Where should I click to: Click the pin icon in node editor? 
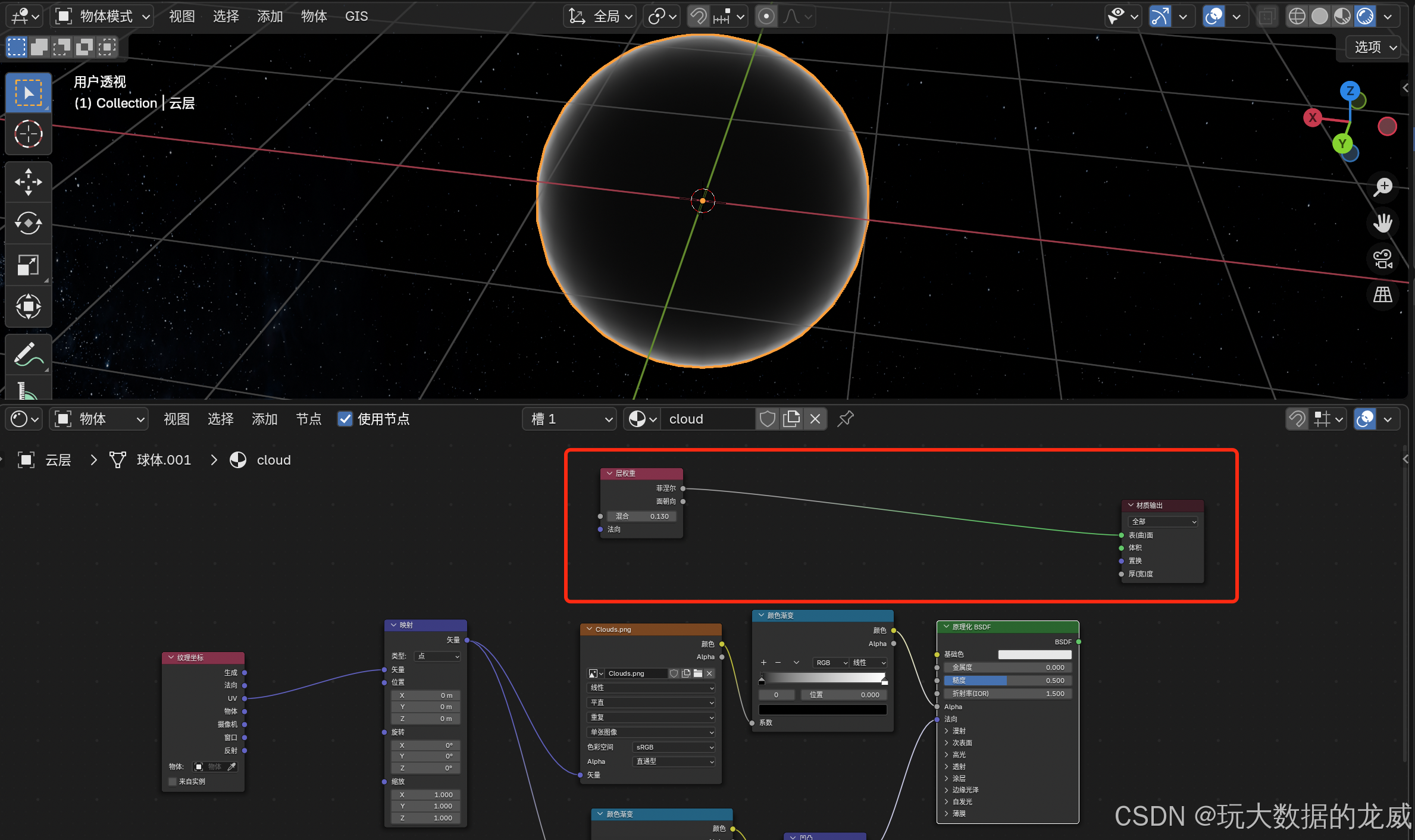click(845, 419)
